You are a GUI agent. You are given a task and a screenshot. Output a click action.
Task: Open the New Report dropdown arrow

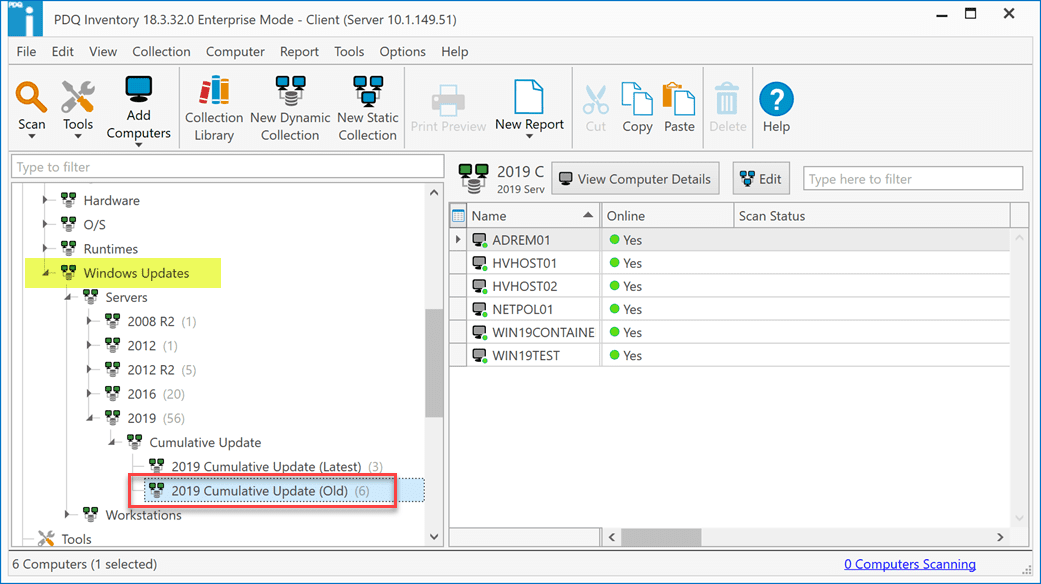(529, 136)
